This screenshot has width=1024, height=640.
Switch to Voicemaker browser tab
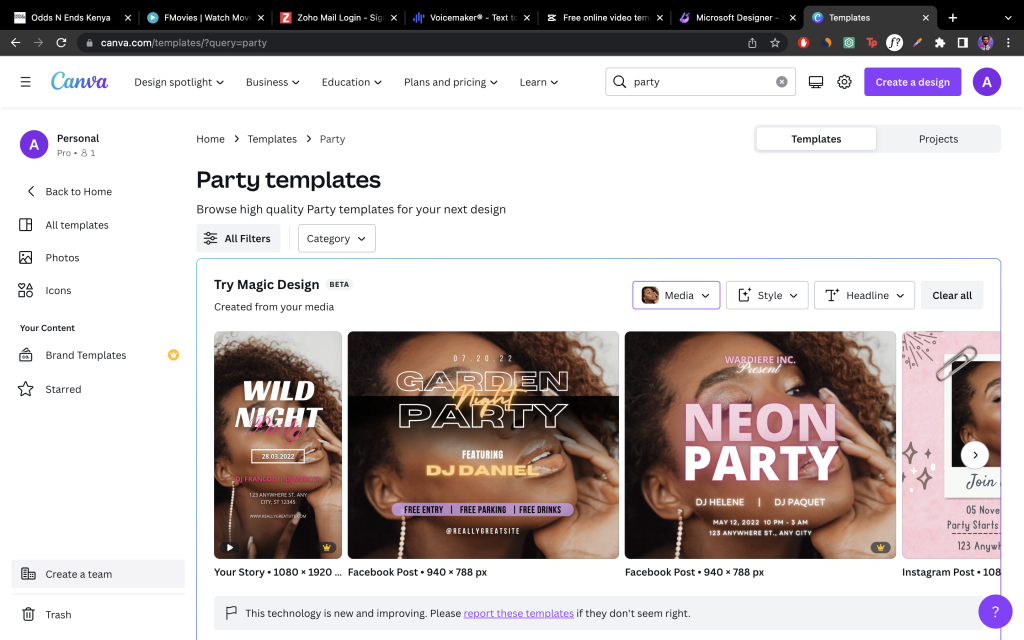click(x=473, y=18)
